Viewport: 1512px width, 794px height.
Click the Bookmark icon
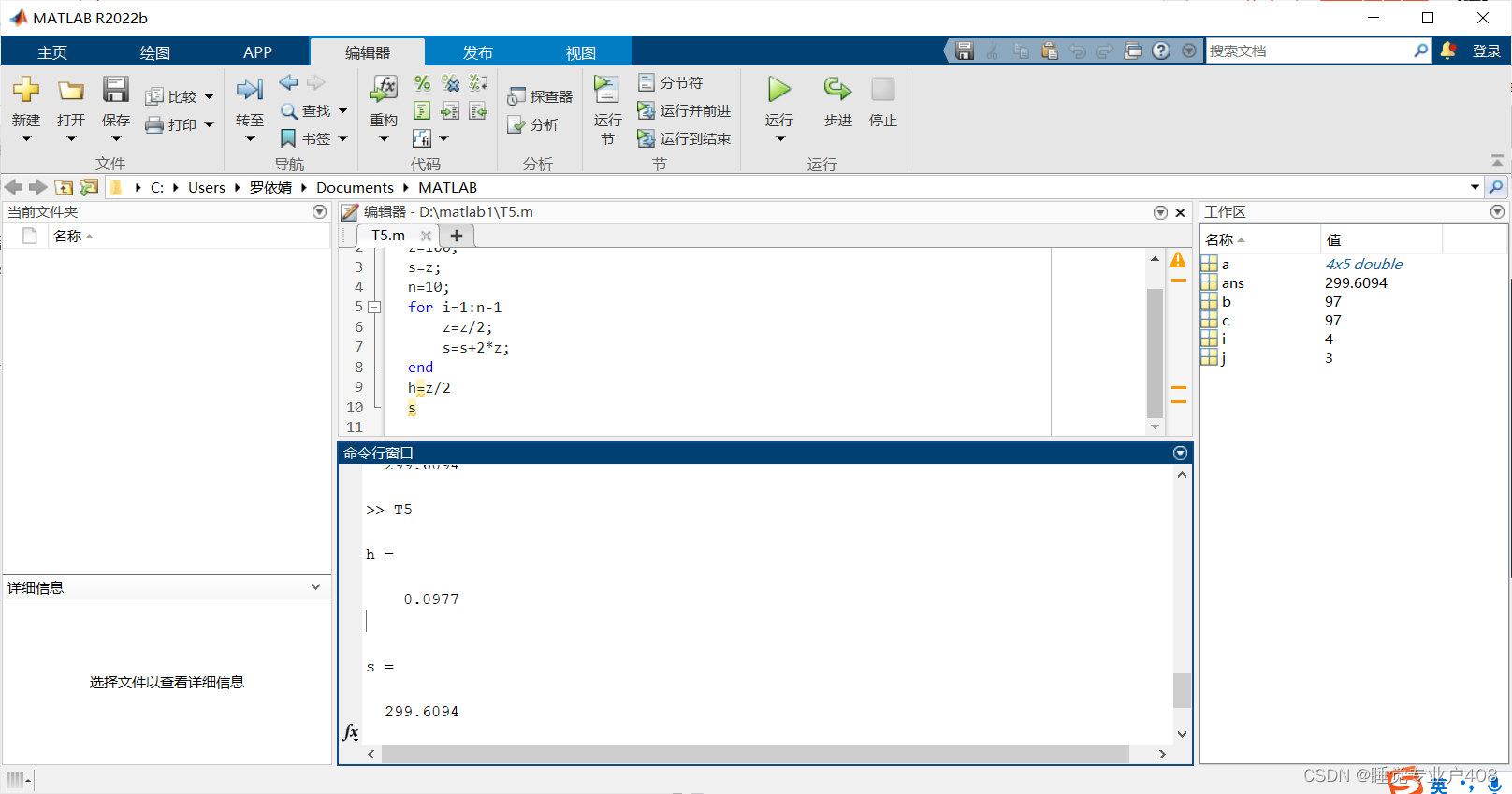tap(288, 138)
